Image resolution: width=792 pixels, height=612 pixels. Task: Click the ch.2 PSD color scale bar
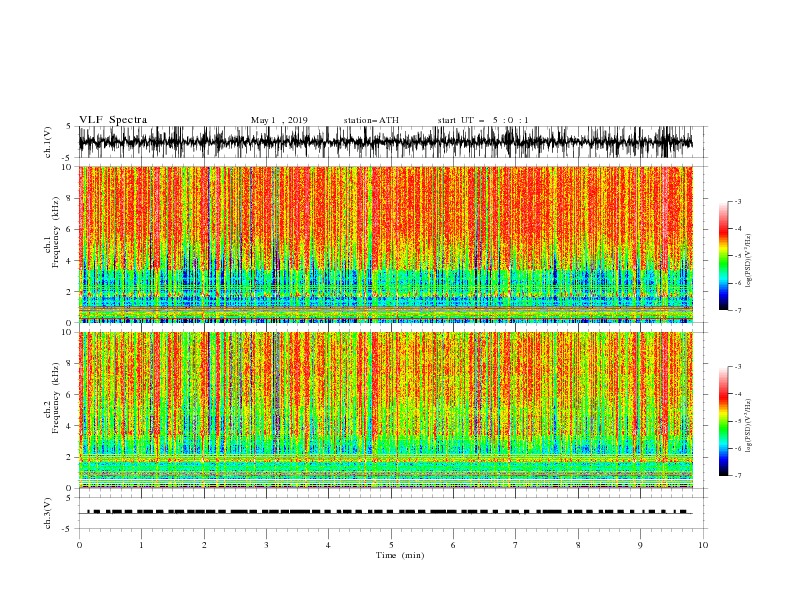tap(723, 421)
